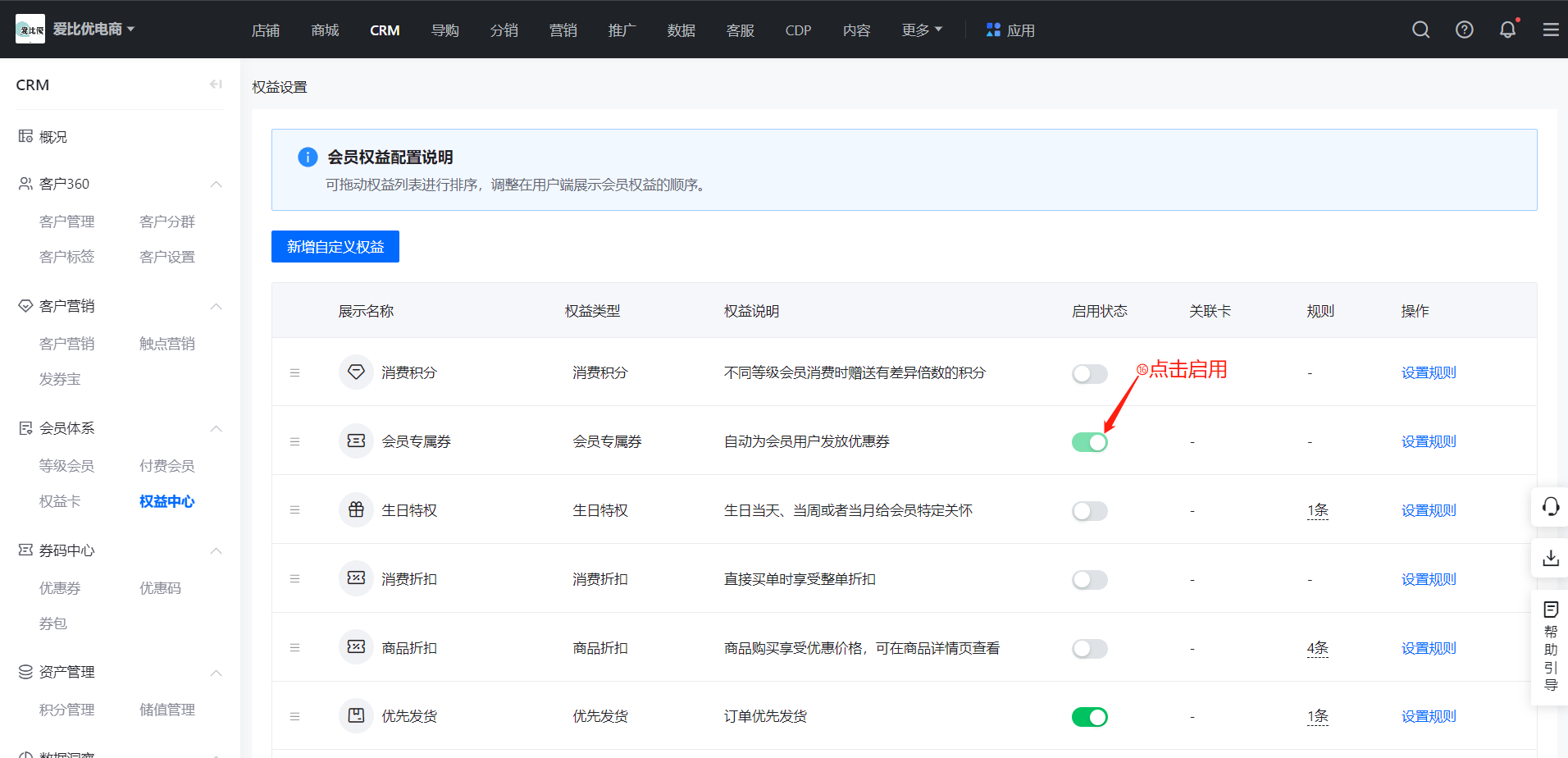Click the info icon in 会员权益配置说明
Viewport: 1568px width, 758px height.
(308, 157)
